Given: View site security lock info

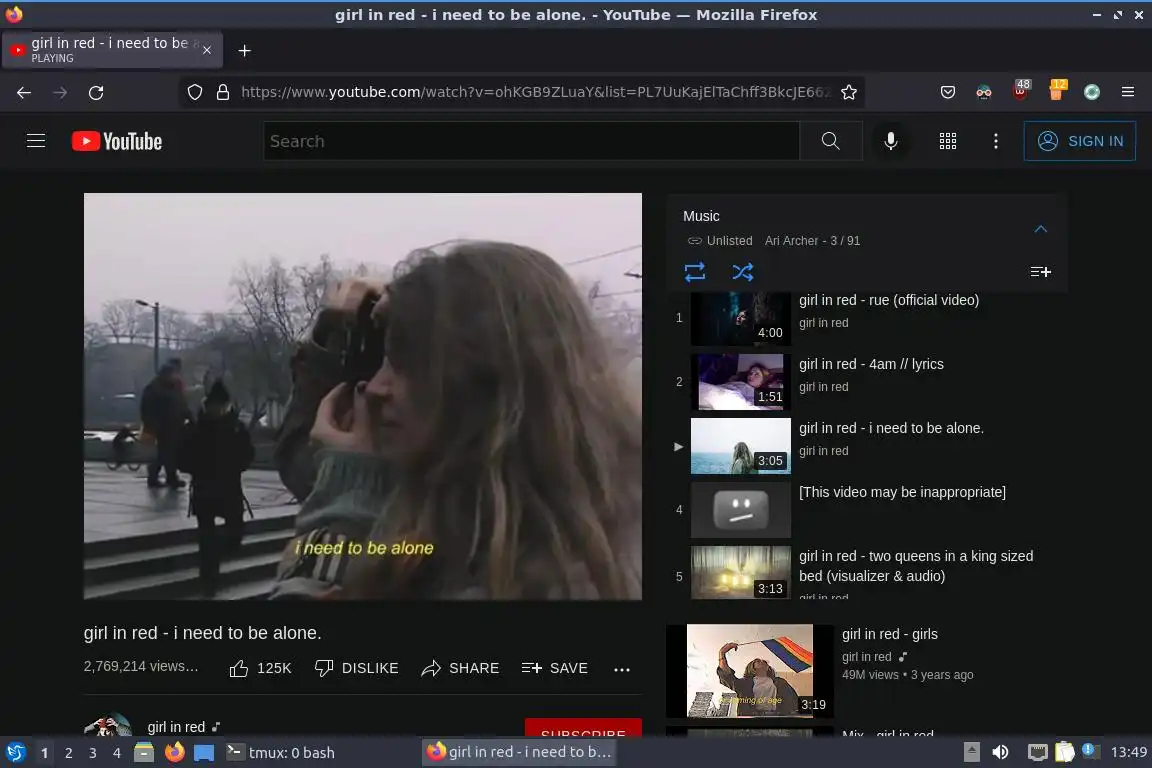Looking at the screenshot, I should point(223,93).
